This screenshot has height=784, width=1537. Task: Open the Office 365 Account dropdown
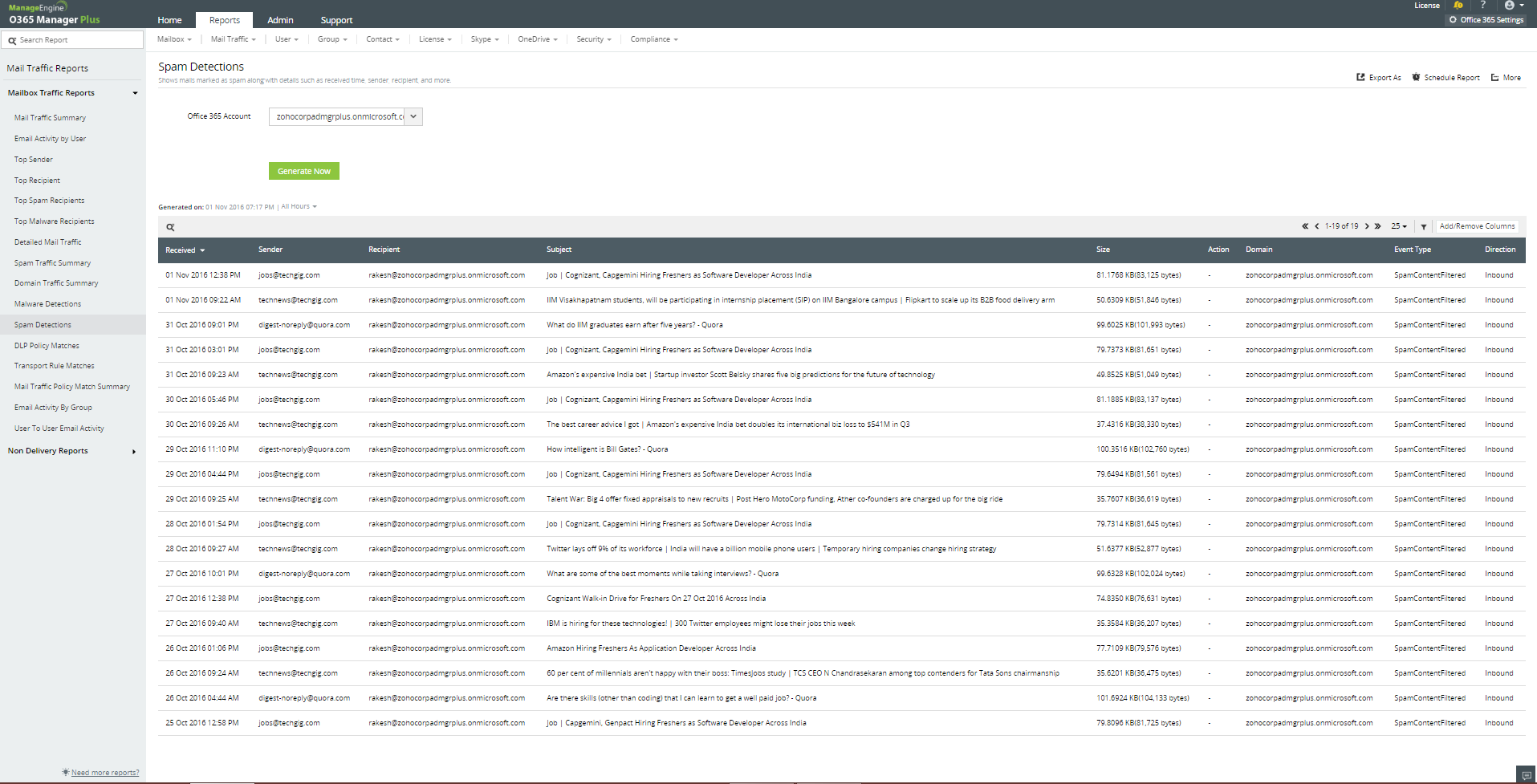tap(413, 116)
